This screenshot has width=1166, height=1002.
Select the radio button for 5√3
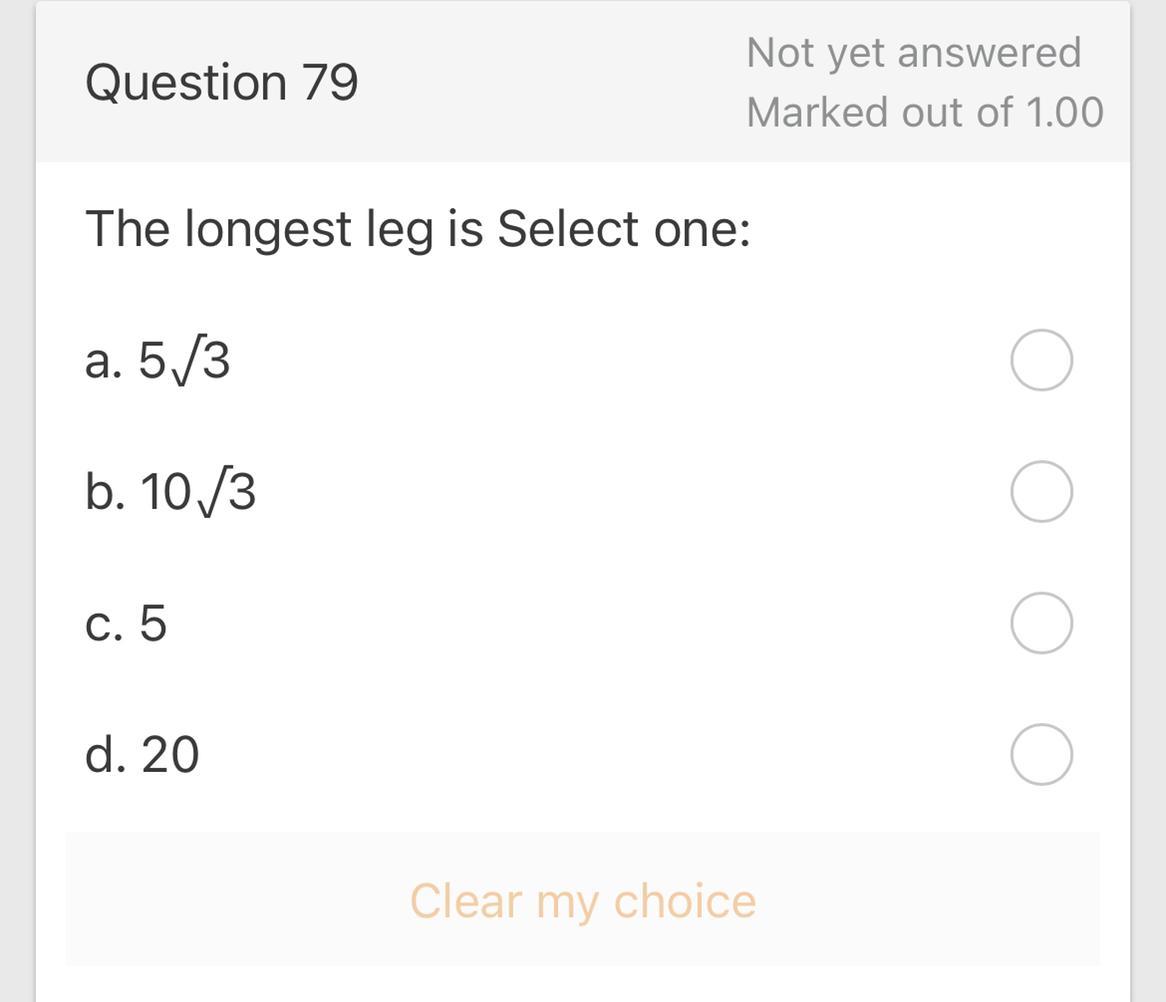(1041, 360)
